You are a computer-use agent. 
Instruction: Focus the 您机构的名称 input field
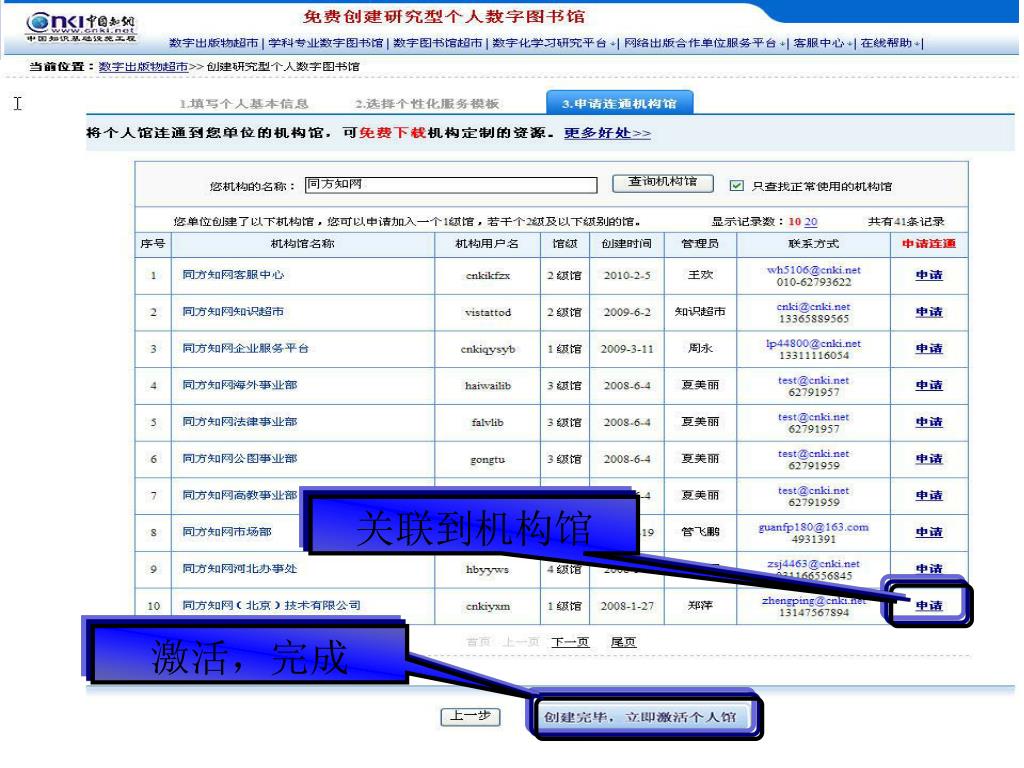point(451,185)
